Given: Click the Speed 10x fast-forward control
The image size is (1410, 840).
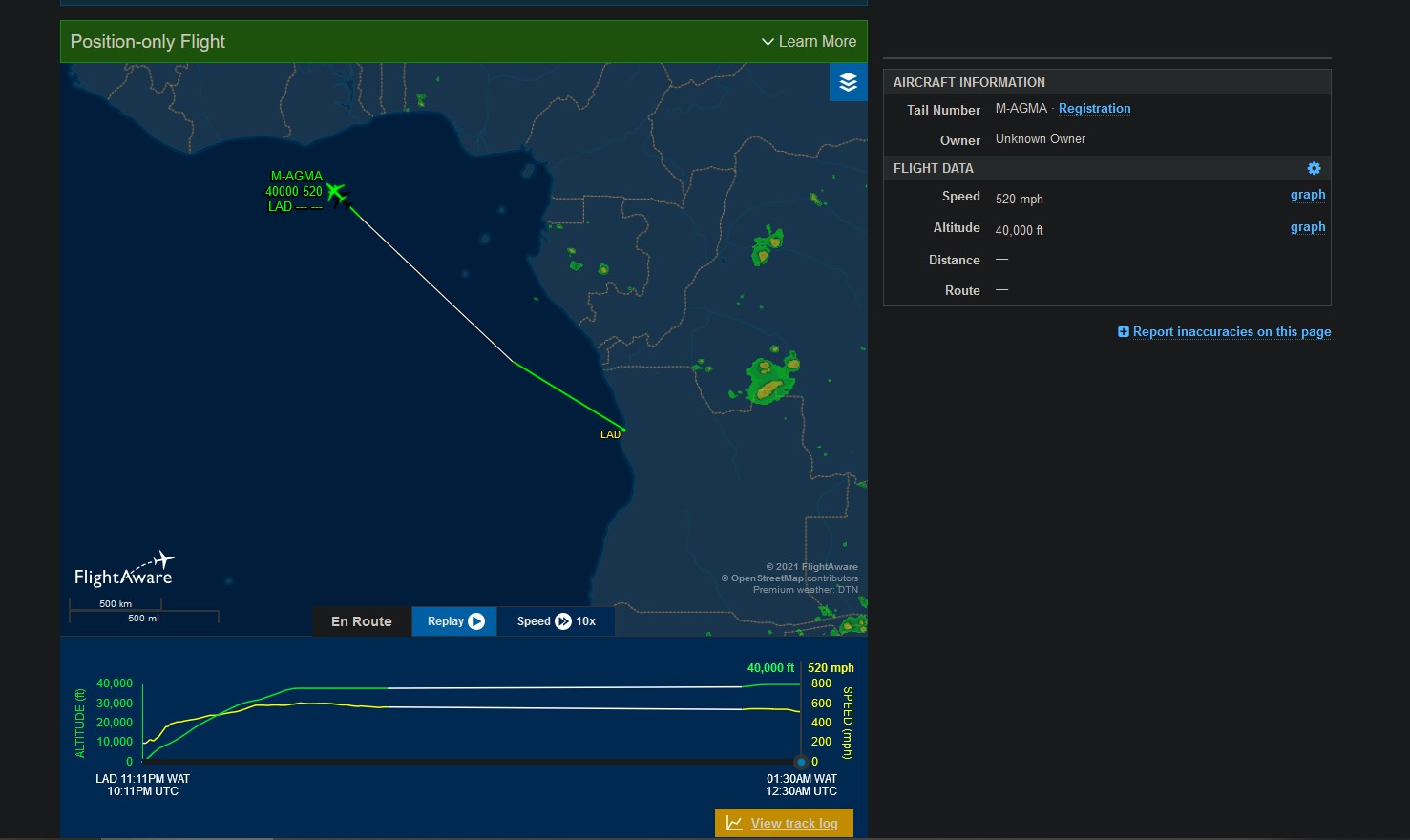Looking at the screenshot, I should point(556,621).
